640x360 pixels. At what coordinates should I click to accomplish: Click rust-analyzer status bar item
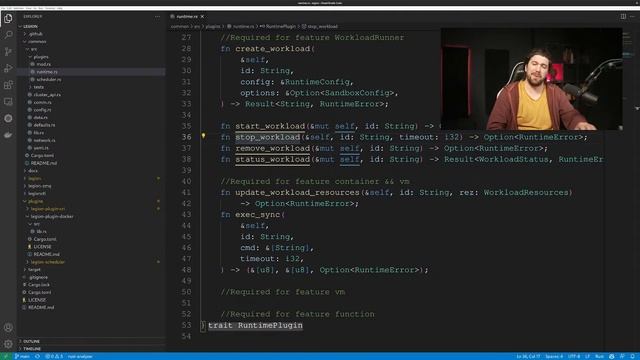coord(80,356)
